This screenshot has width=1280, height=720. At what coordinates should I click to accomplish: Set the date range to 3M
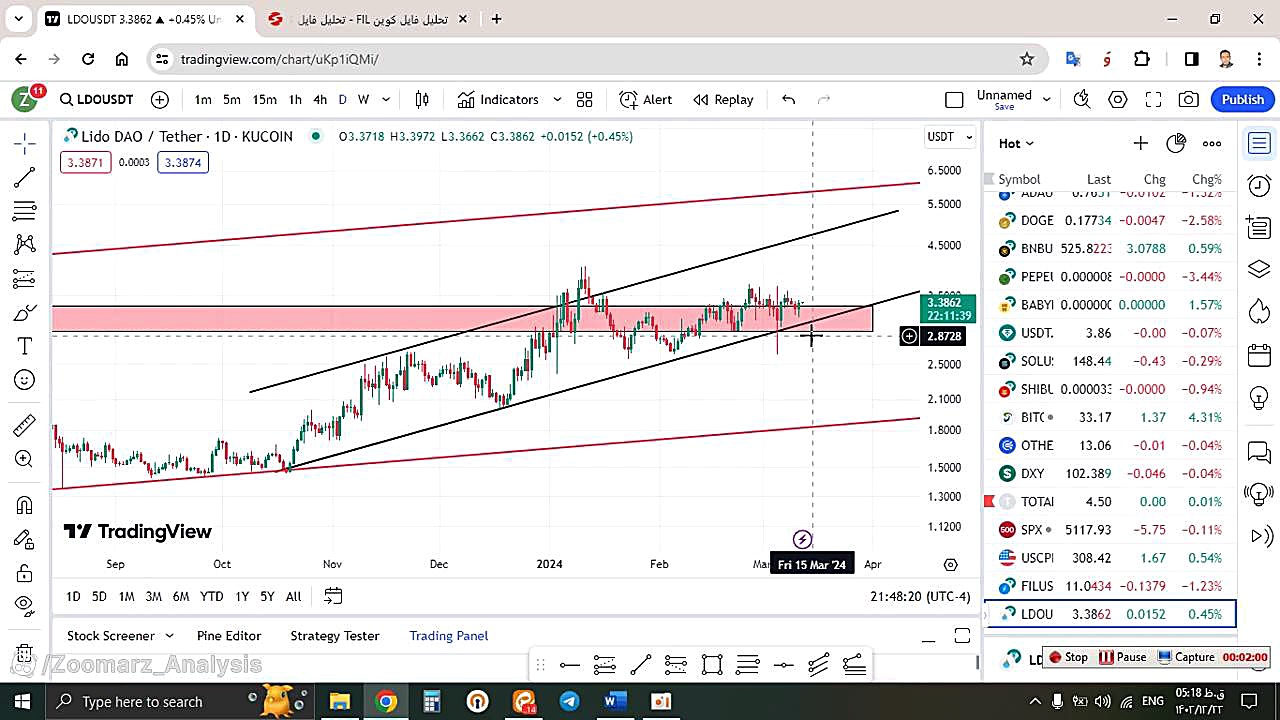click(153, 596)
